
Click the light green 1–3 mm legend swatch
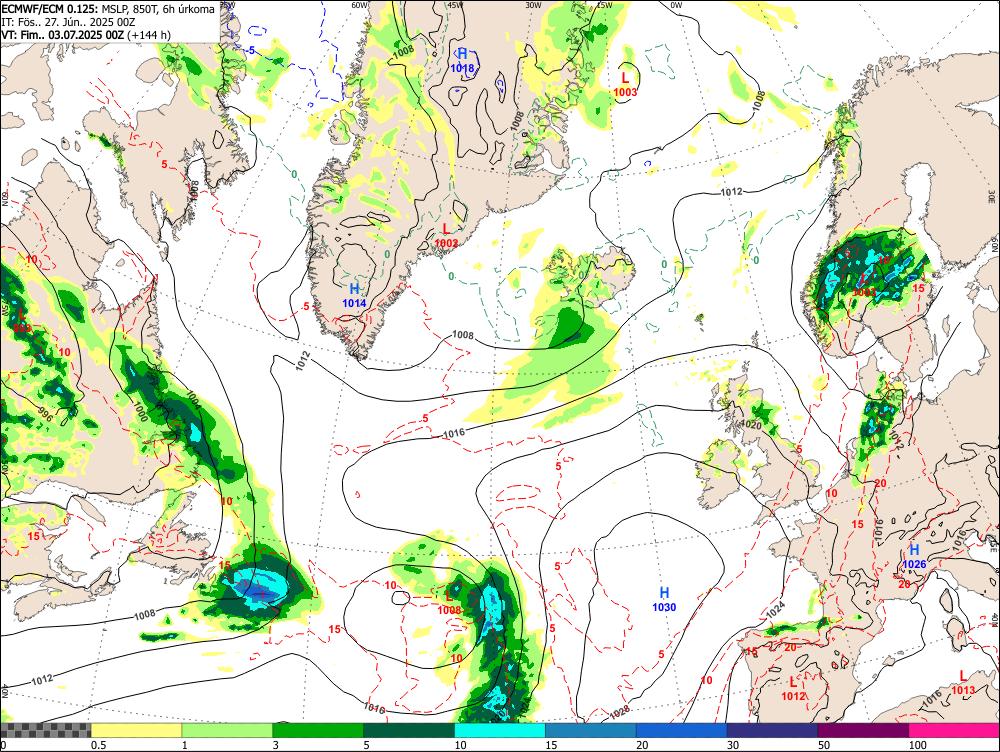click(227, 730)
